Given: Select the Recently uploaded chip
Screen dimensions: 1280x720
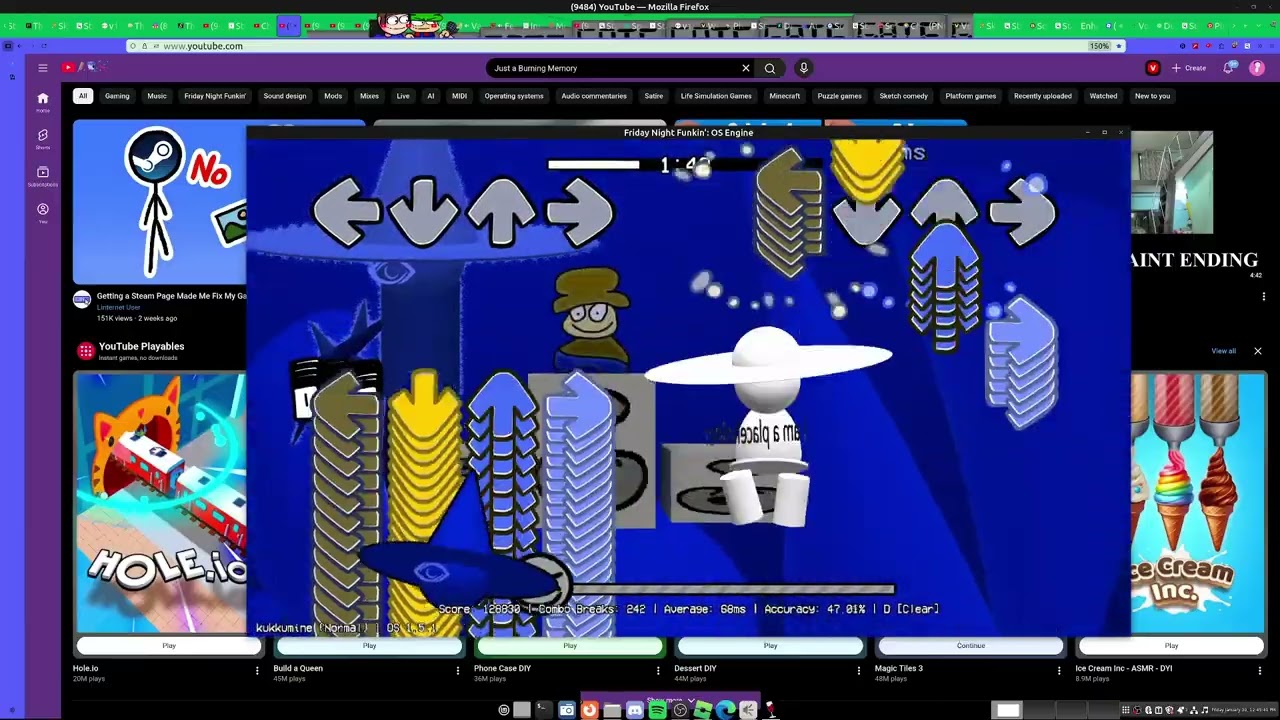Looking at the screenshot, I should [x=1043, y=96].
